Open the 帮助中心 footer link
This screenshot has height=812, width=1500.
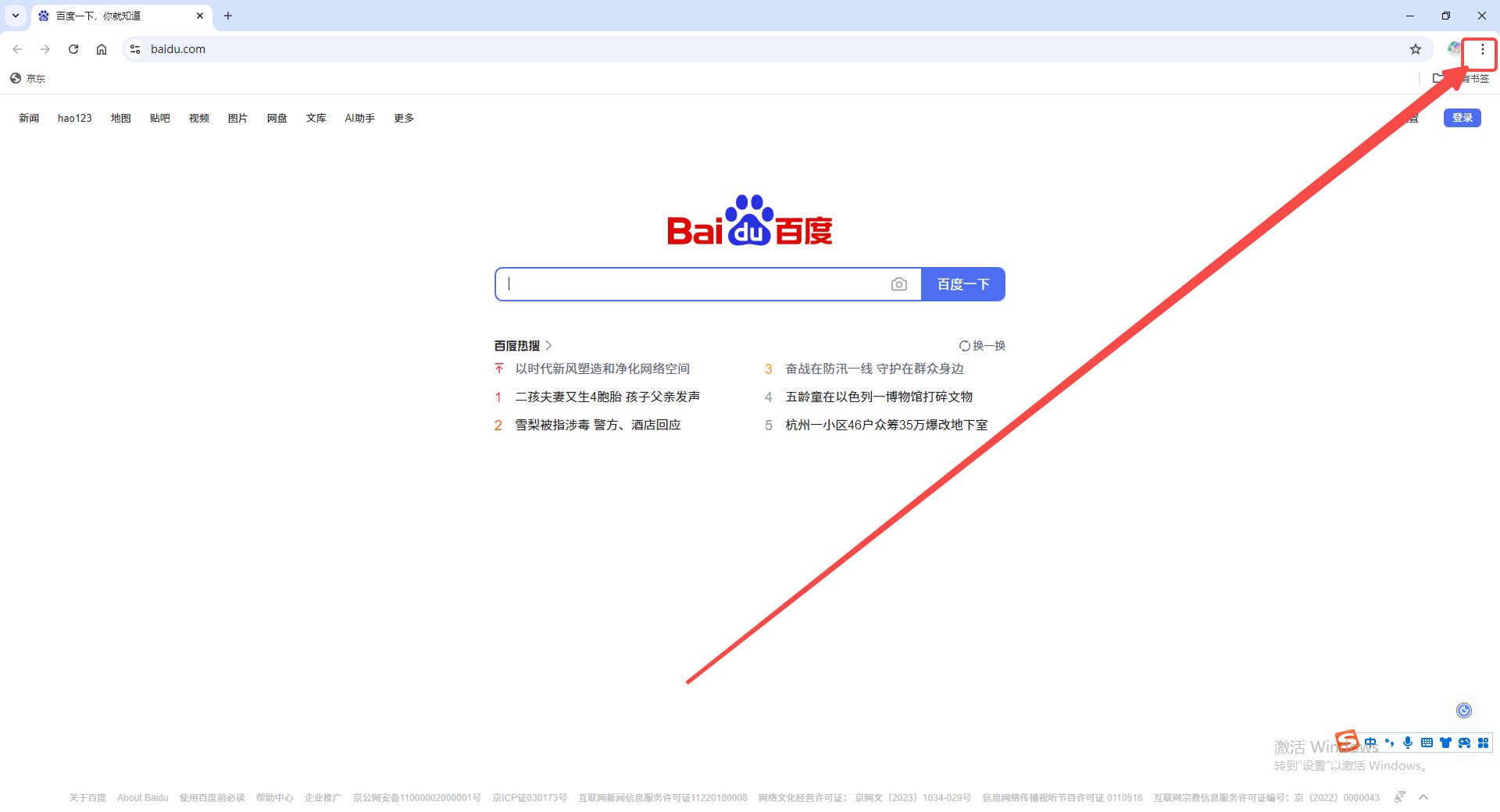(275, 798)
